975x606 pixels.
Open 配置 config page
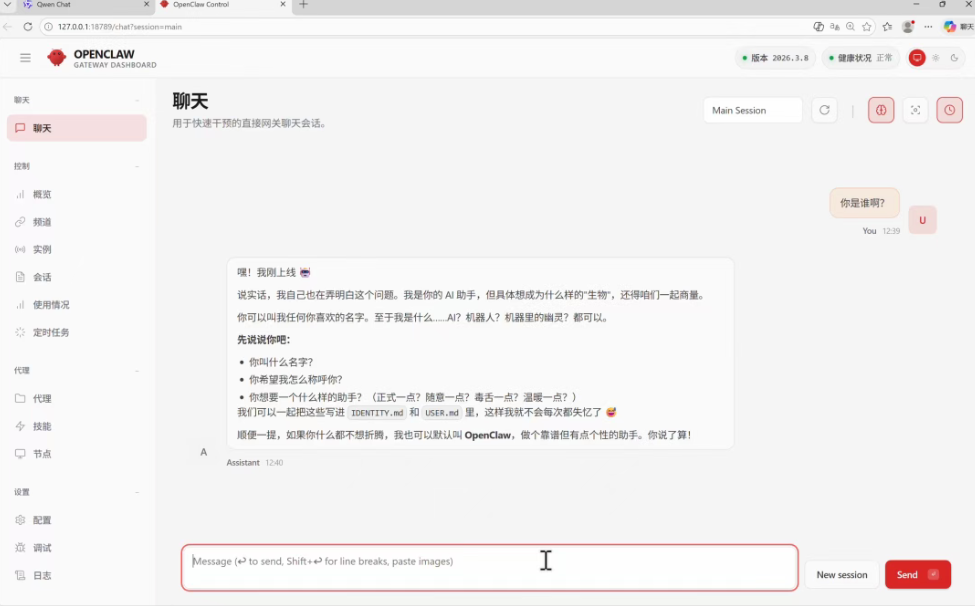click(76, 520)
